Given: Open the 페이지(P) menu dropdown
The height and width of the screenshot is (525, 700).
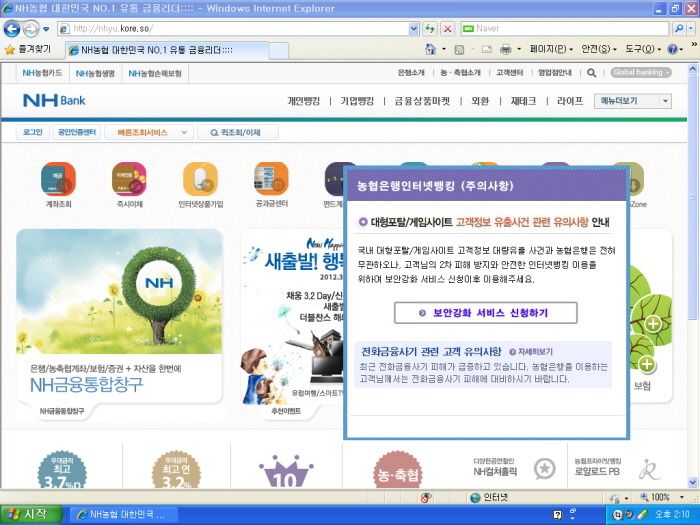Looking at the screenshot, I should [551, 49].
